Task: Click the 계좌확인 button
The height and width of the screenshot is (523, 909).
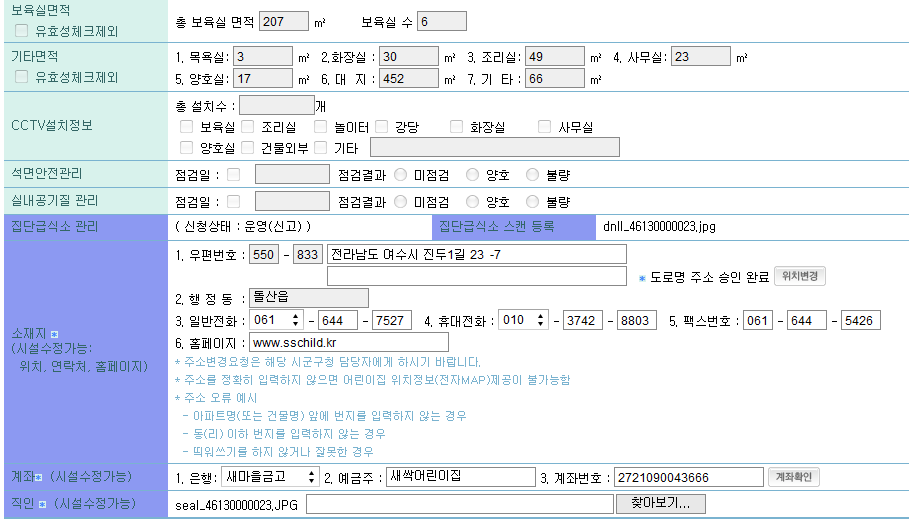Action: tap(794, 477)
